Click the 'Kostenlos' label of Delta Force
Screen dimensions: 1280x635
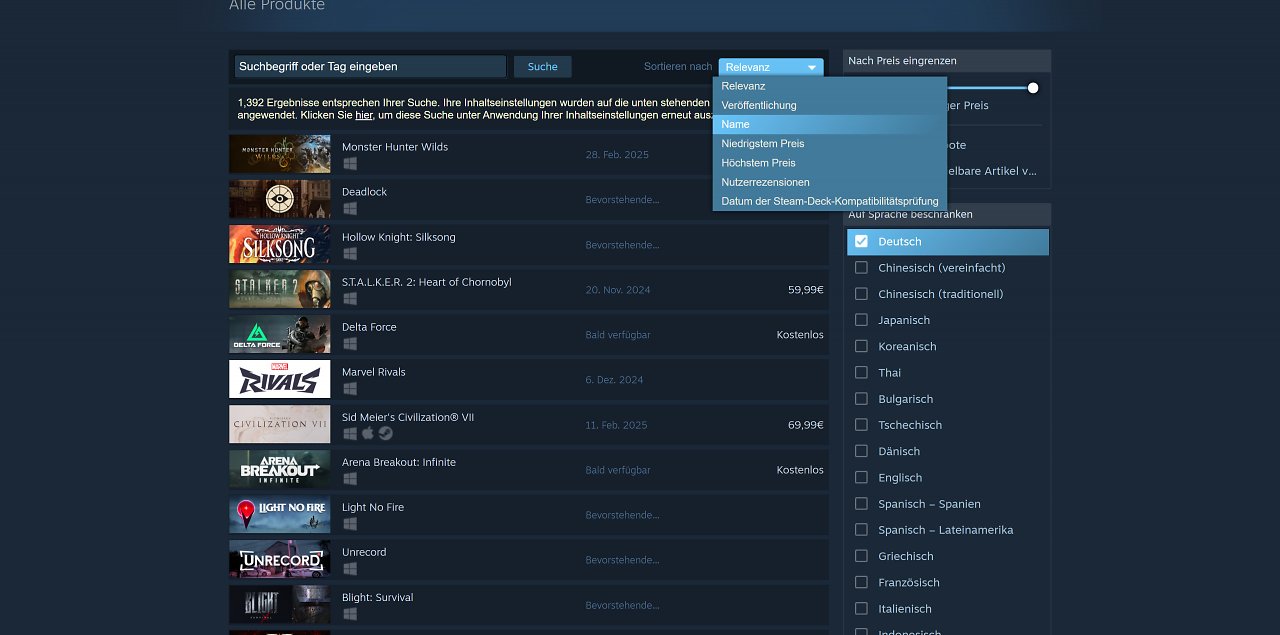pos(800,335)
